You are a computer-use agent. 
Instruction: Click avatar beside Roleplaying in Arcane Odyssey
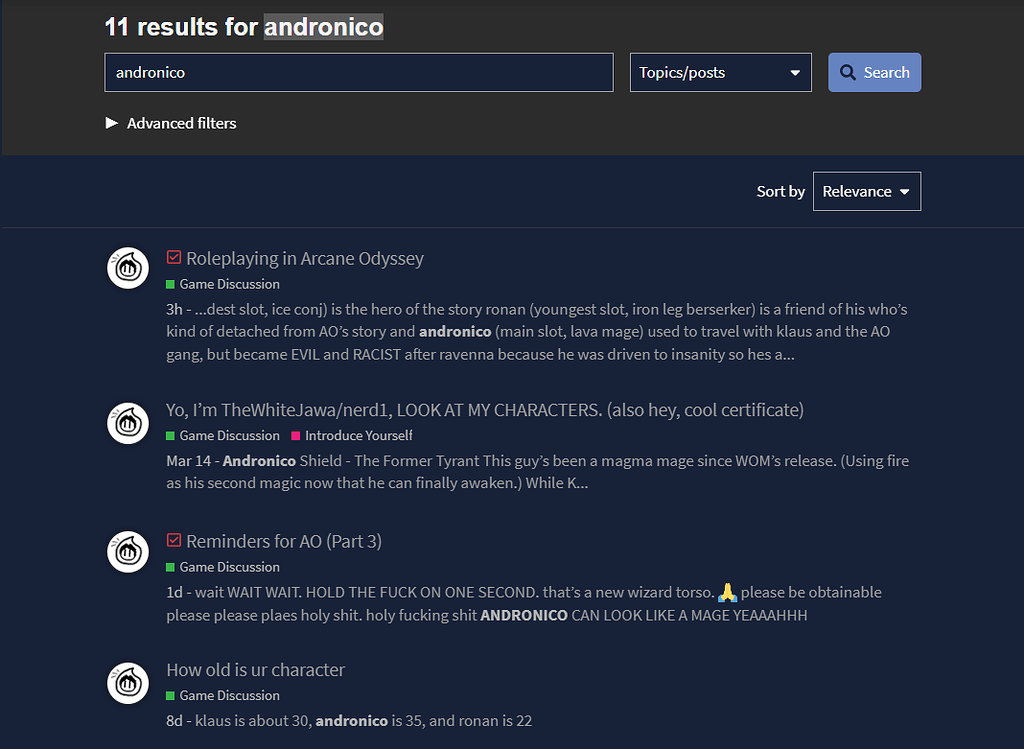click(x=128, y=268)
